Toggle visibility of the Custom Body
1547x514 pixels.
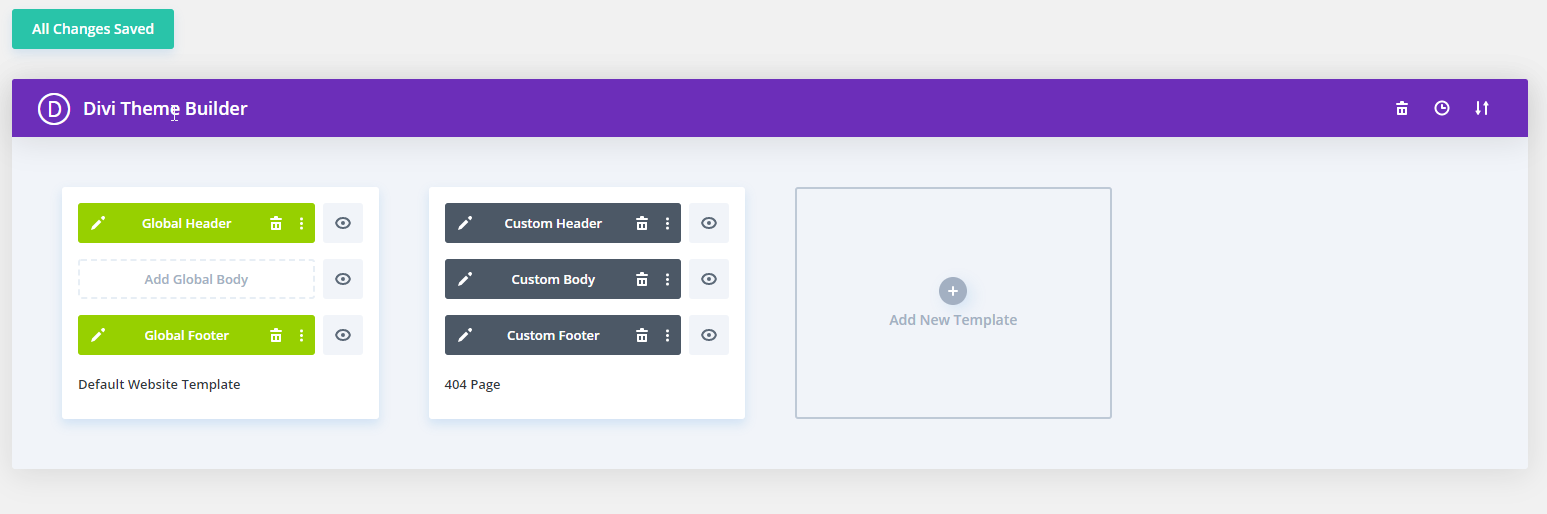[709, 279]
